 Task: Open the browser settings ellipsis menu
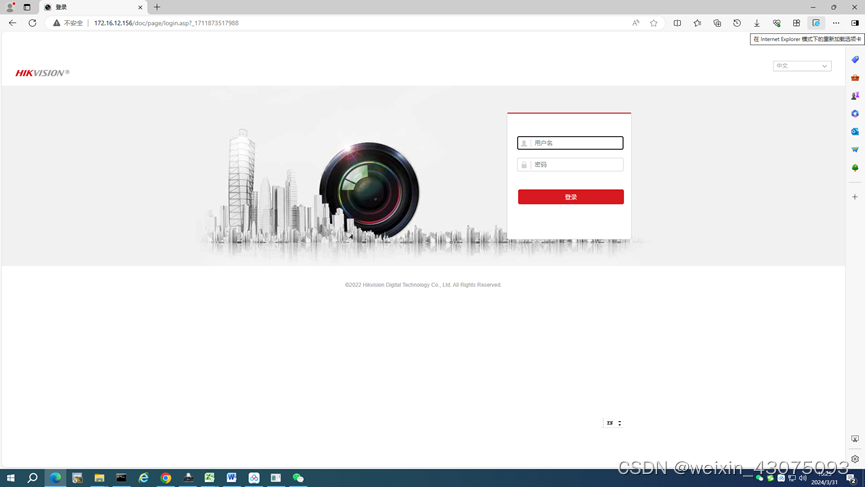tap(836, 23)
